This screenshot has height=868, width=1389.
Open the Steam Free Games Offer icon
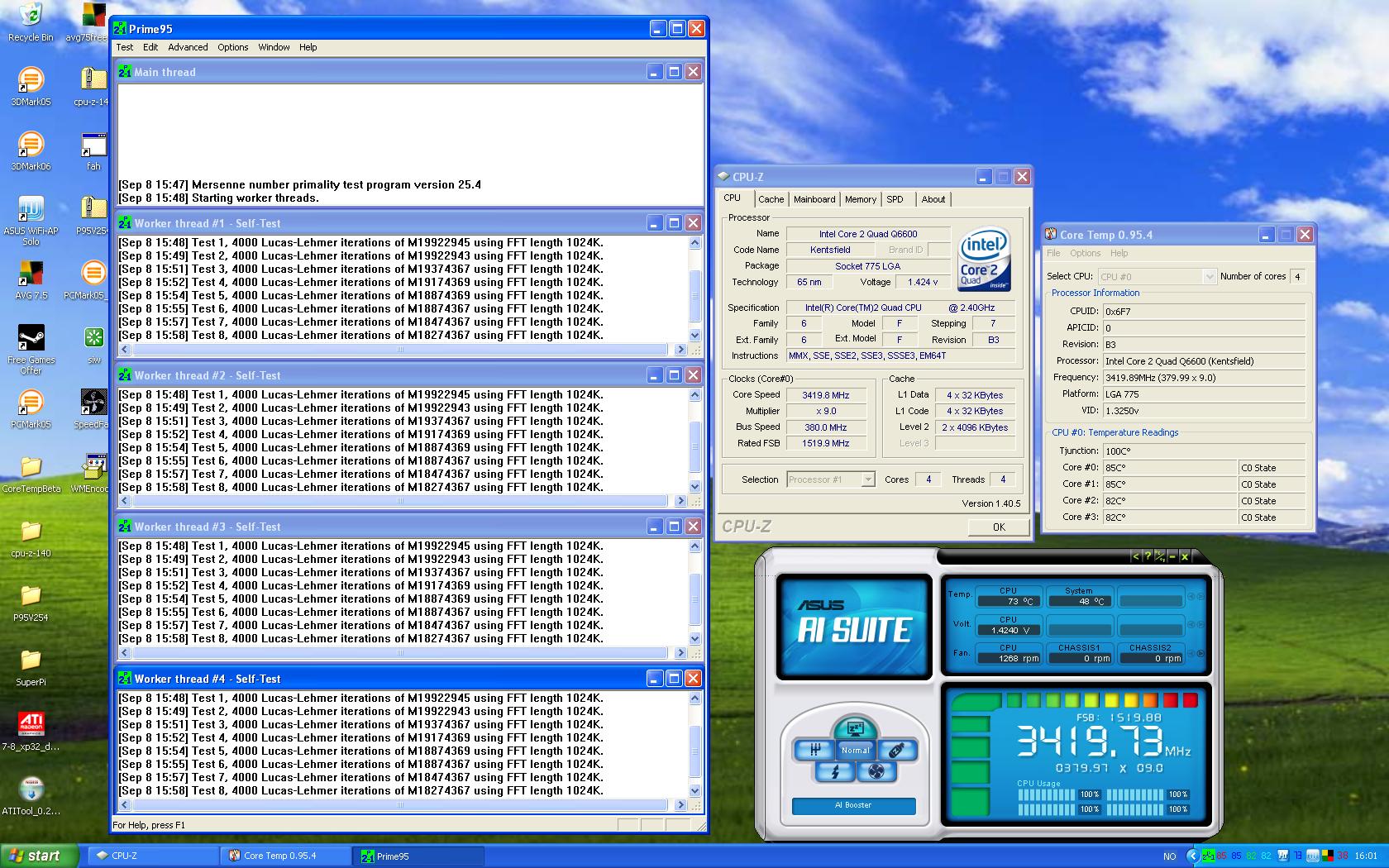(x=31, y=349)
